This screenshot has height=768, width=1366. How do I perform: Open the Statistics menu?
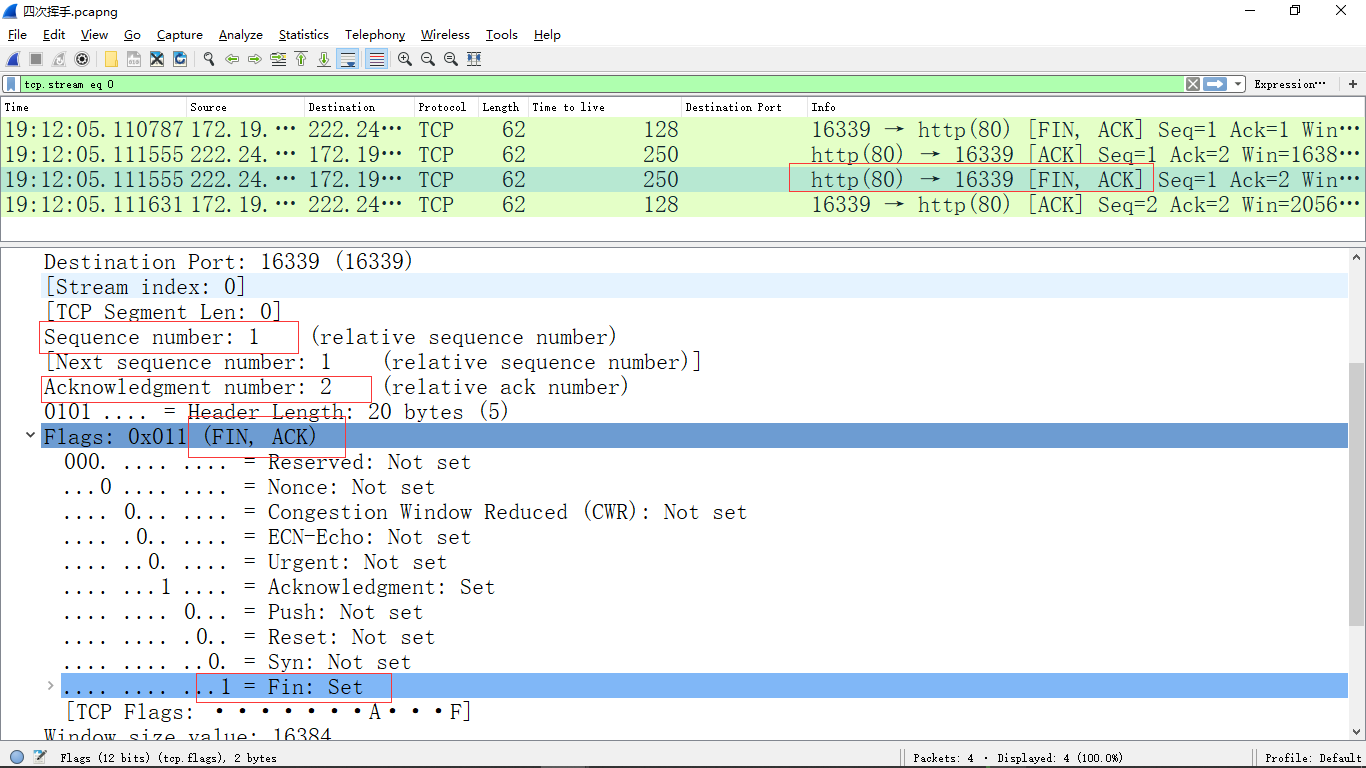point(304,34)
